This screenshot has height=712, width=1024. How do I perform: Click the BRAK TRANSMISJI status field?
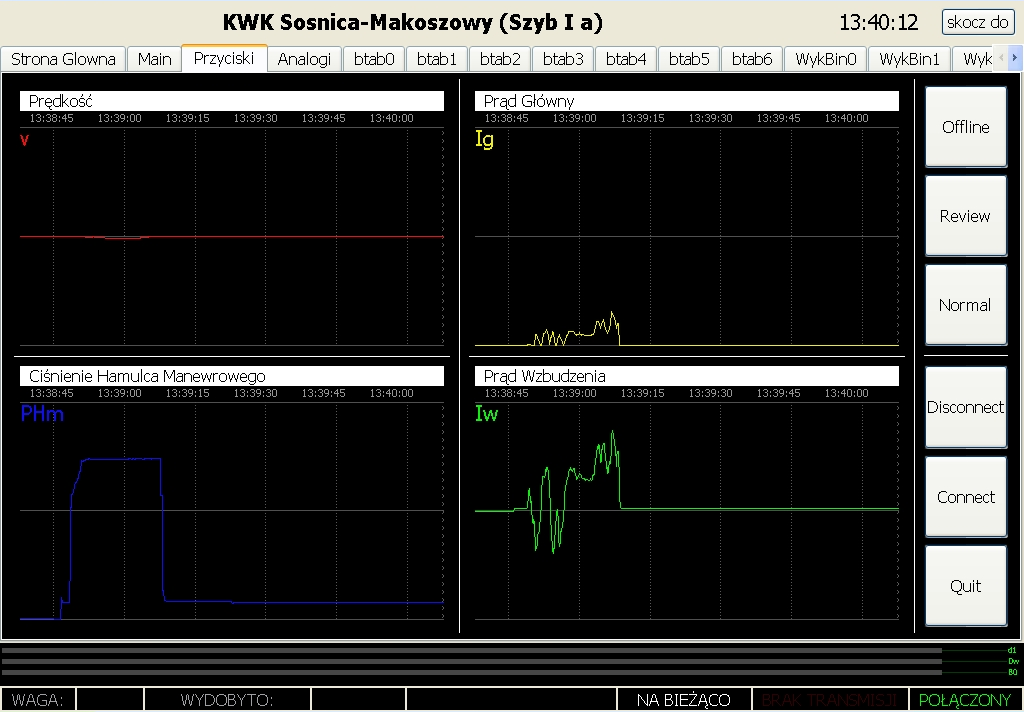(x=829, y=700)
